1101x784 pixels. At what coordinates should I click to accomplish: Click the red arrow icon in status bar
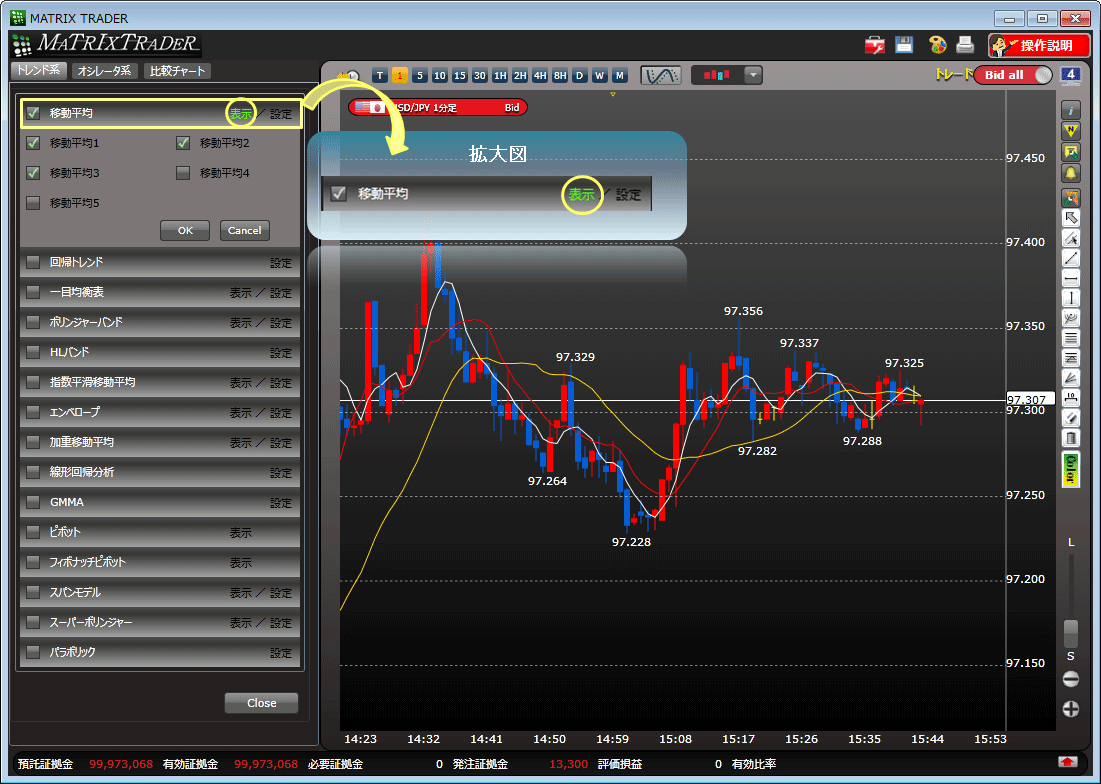(x=1068, y=762)
